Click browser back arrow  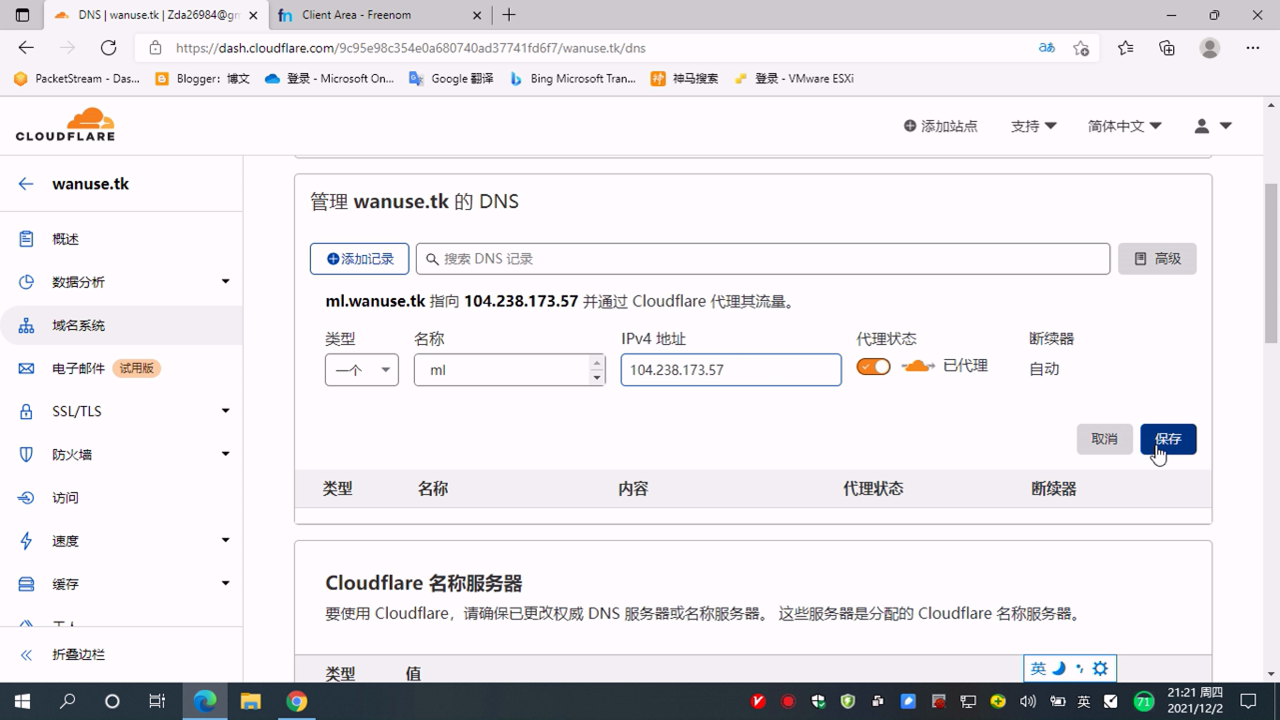tap(26, 48)
